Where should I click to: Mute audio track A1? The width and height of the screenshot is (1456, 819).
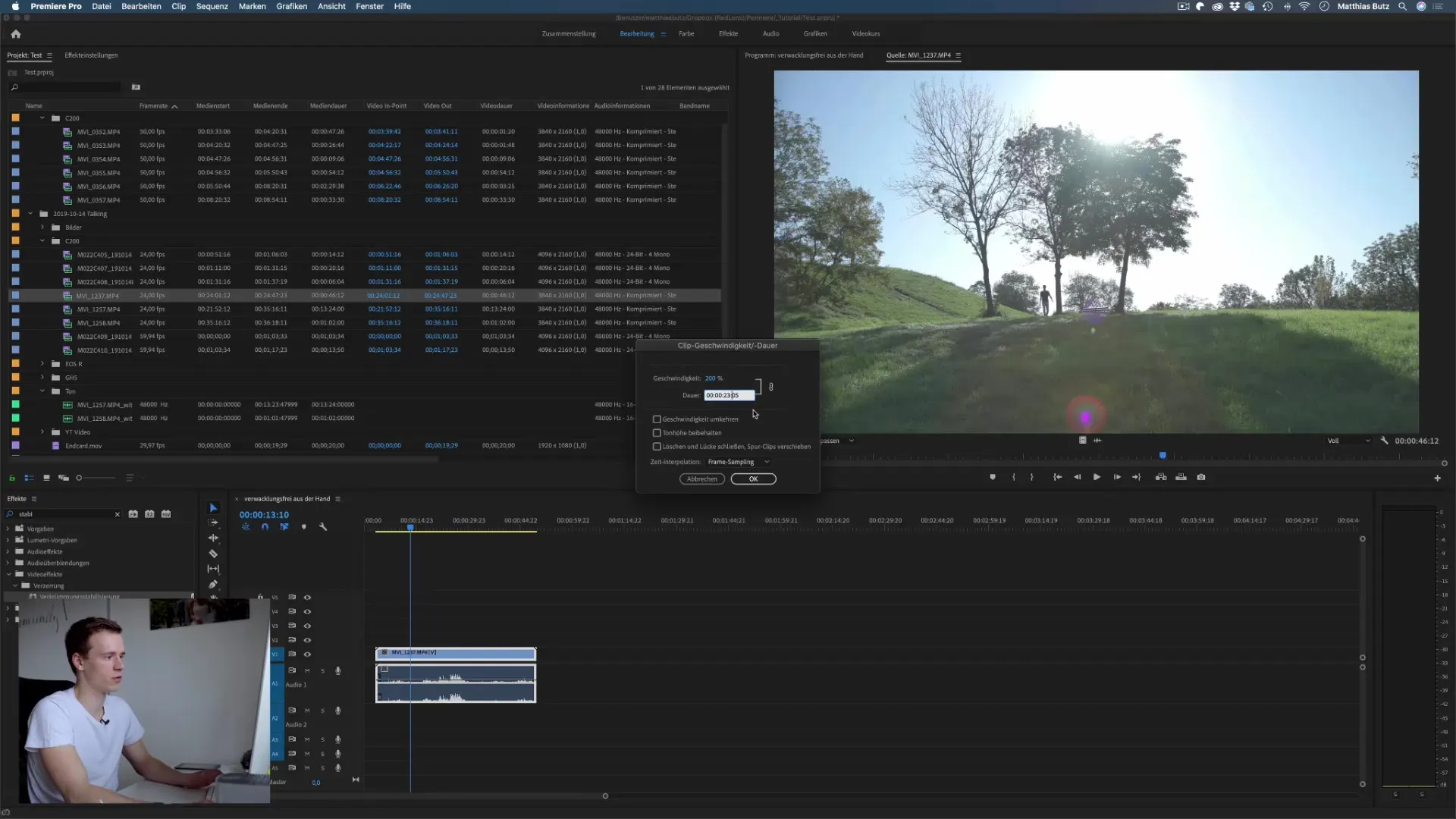(x=307, y=671)
